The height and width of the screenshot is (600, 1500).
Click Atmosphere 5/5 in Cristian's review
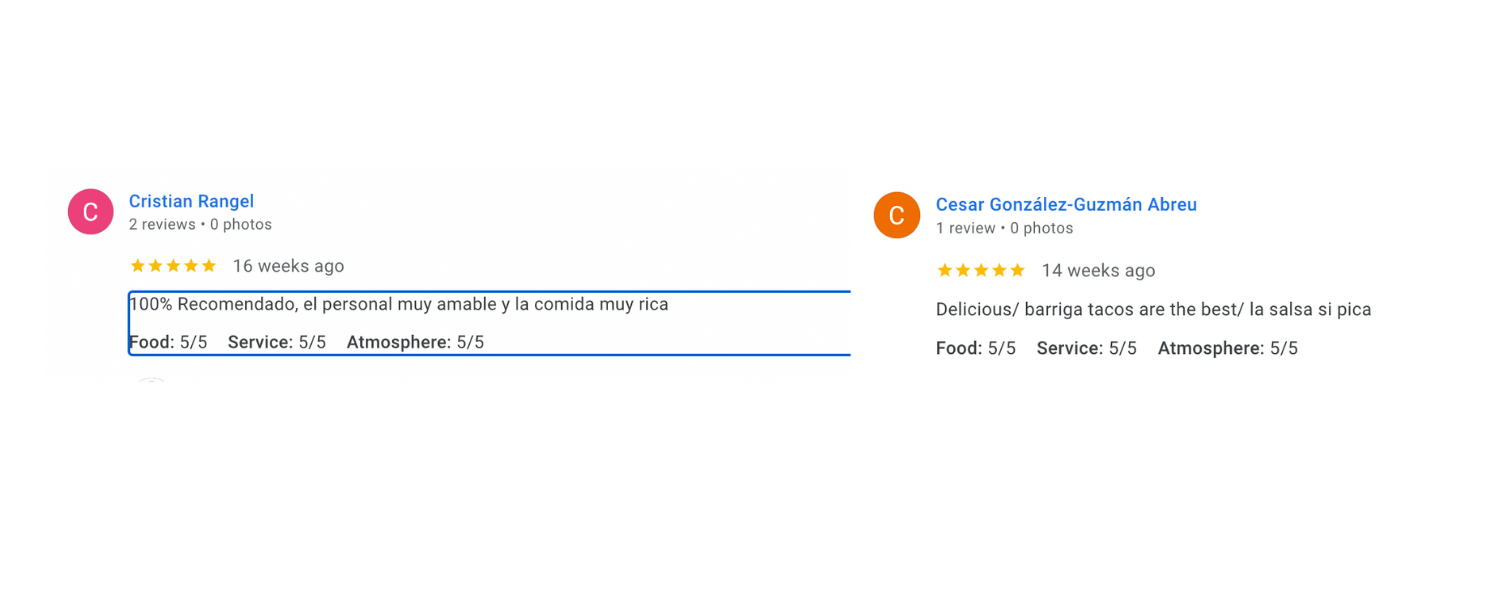pos(415,342)
